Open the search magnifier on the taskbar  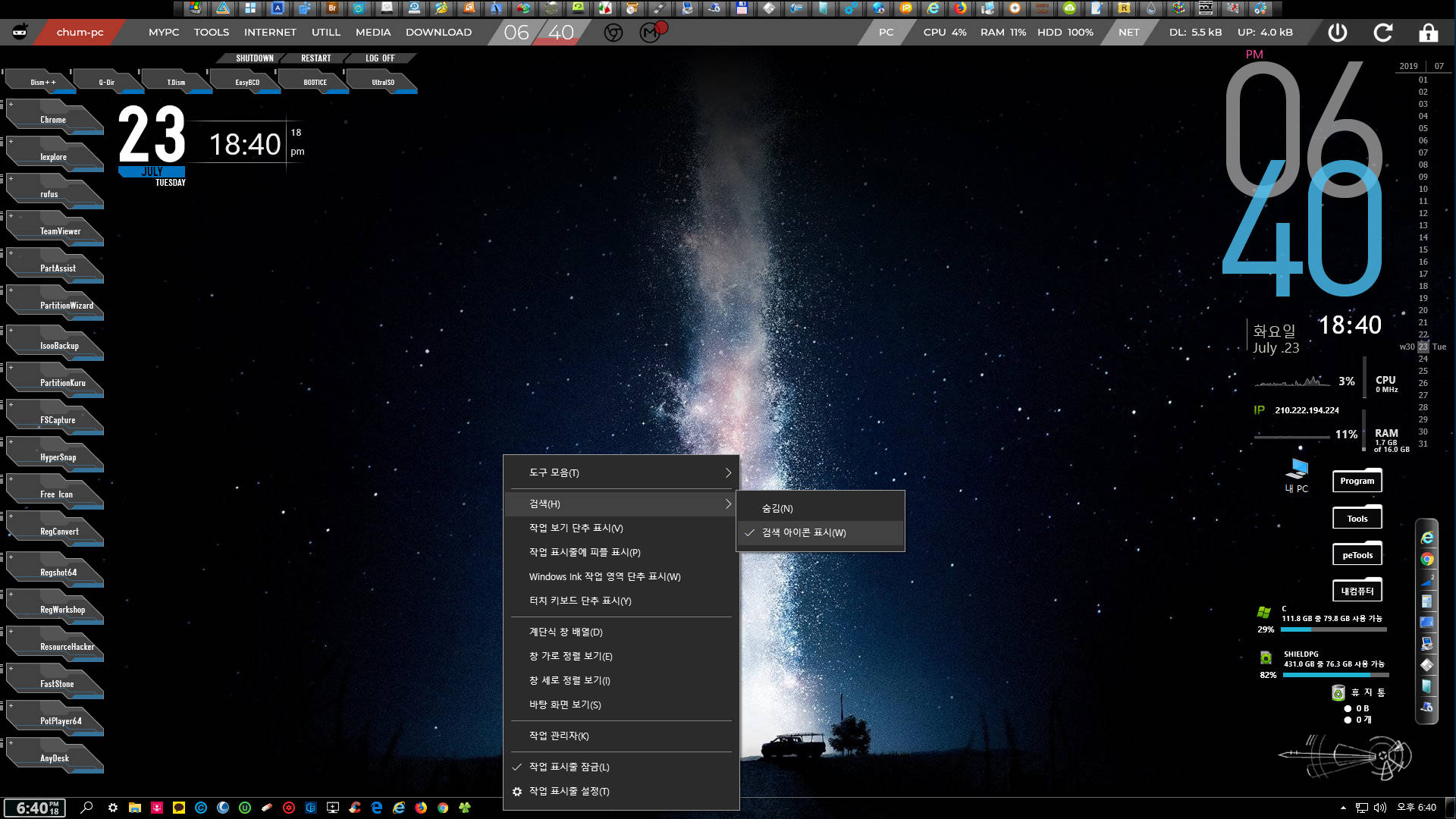86,808
